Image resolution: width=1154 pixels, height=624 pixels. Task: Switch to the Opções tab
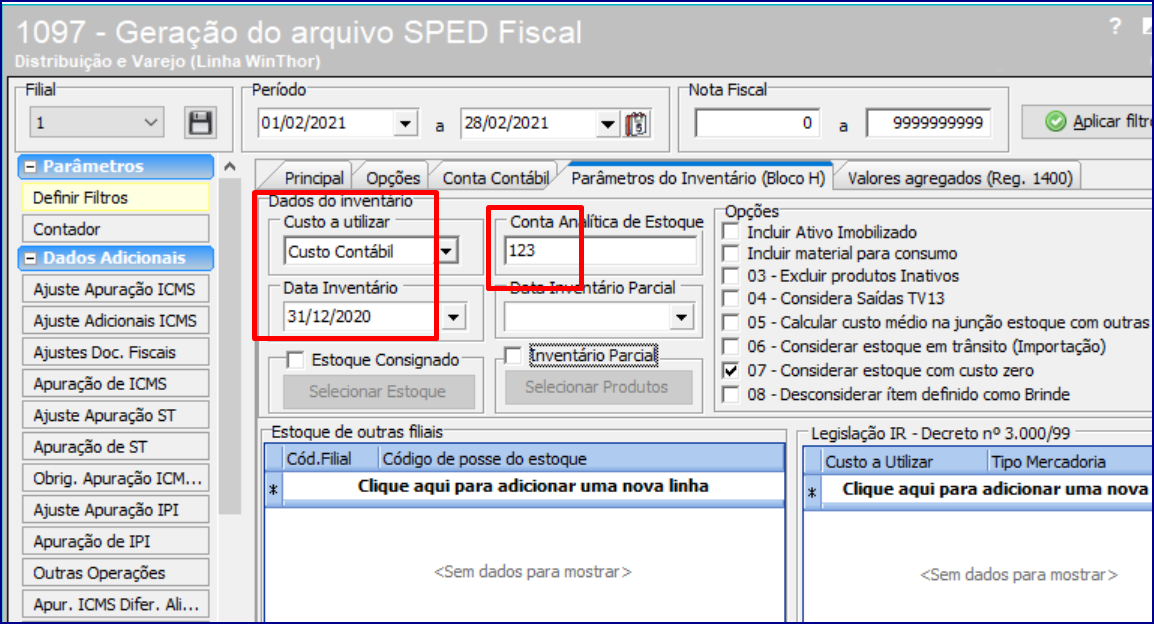tap(393, 178)
